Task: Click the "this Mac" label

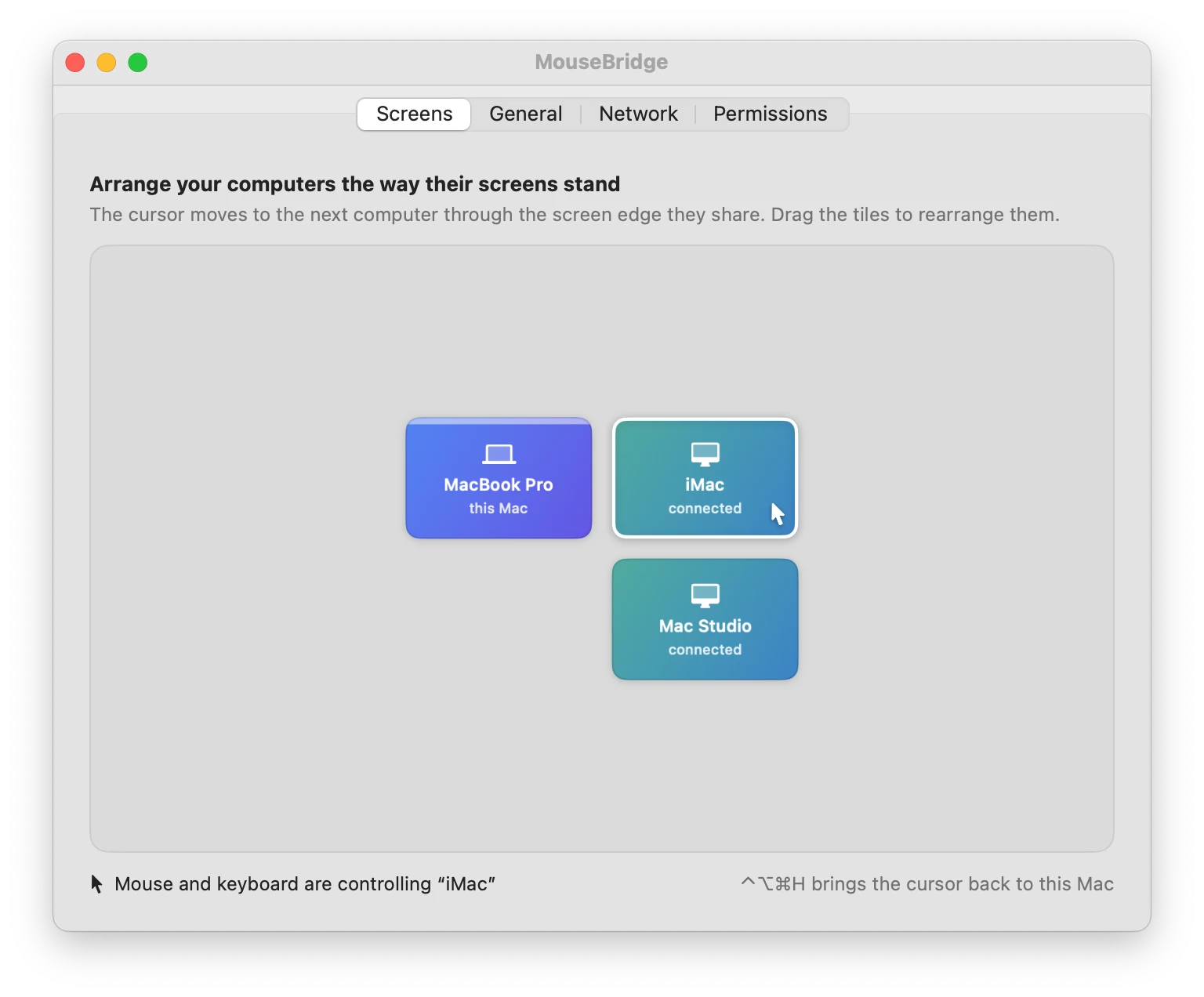Action: coord(499,509)
